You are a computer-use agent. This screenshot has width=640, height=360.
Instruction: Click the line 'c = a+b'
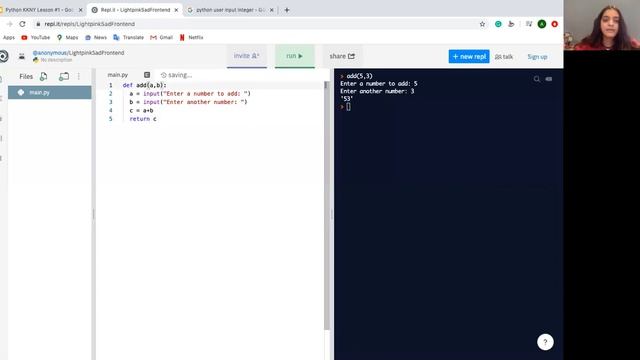pos(141,111)
